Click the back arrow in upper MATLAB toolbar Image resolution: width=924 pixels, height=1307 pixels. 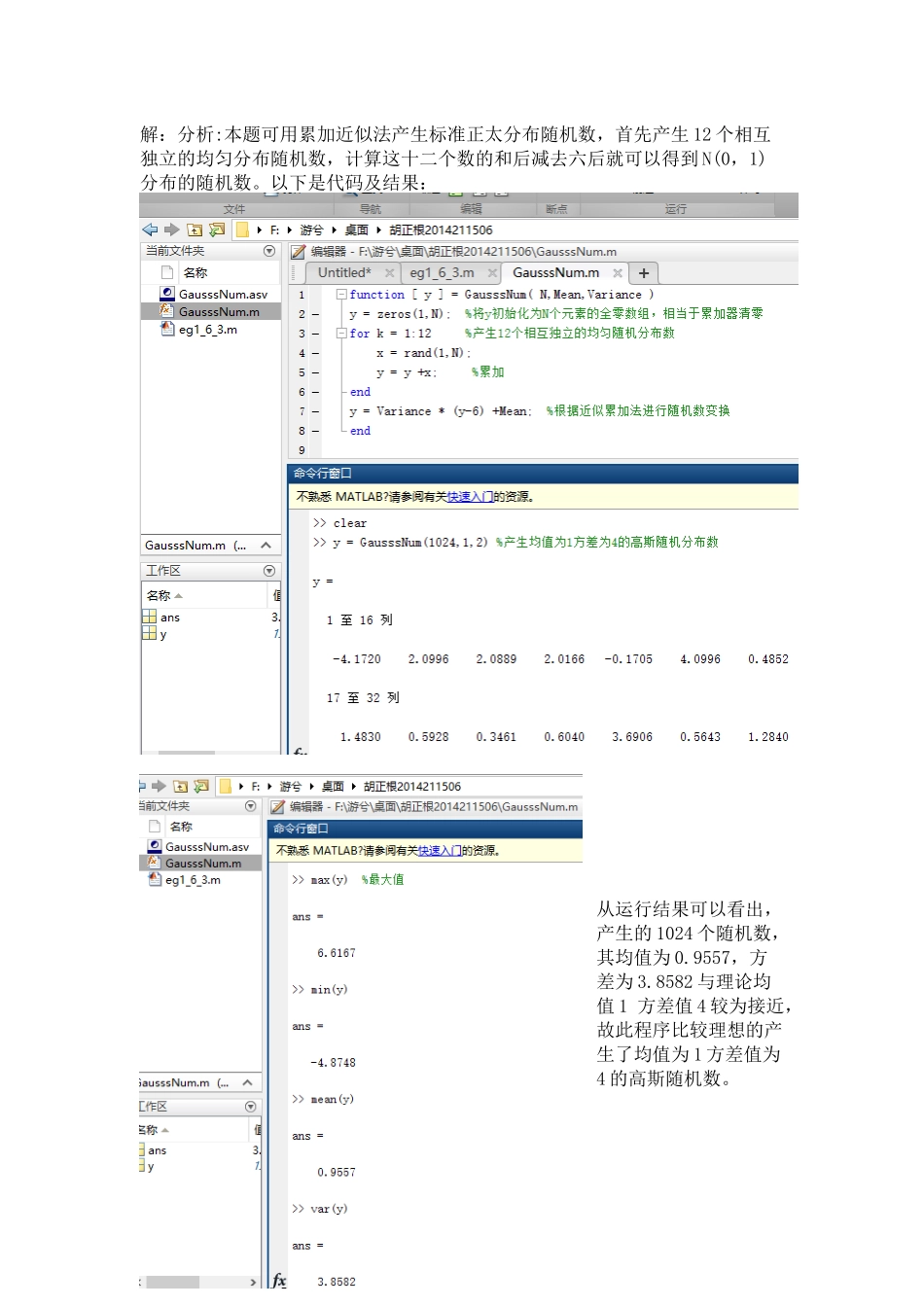[x=150, y=230]
